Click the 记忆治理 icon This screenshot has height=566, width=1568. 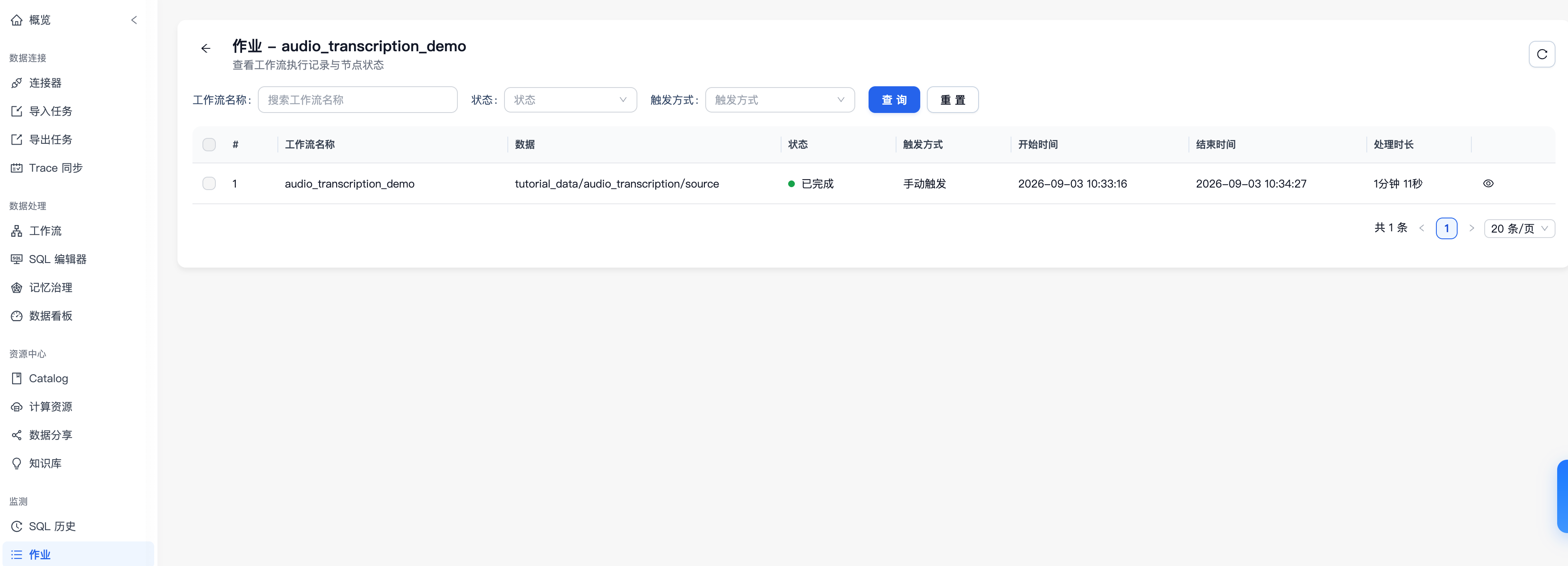click(x=16, y=288)
